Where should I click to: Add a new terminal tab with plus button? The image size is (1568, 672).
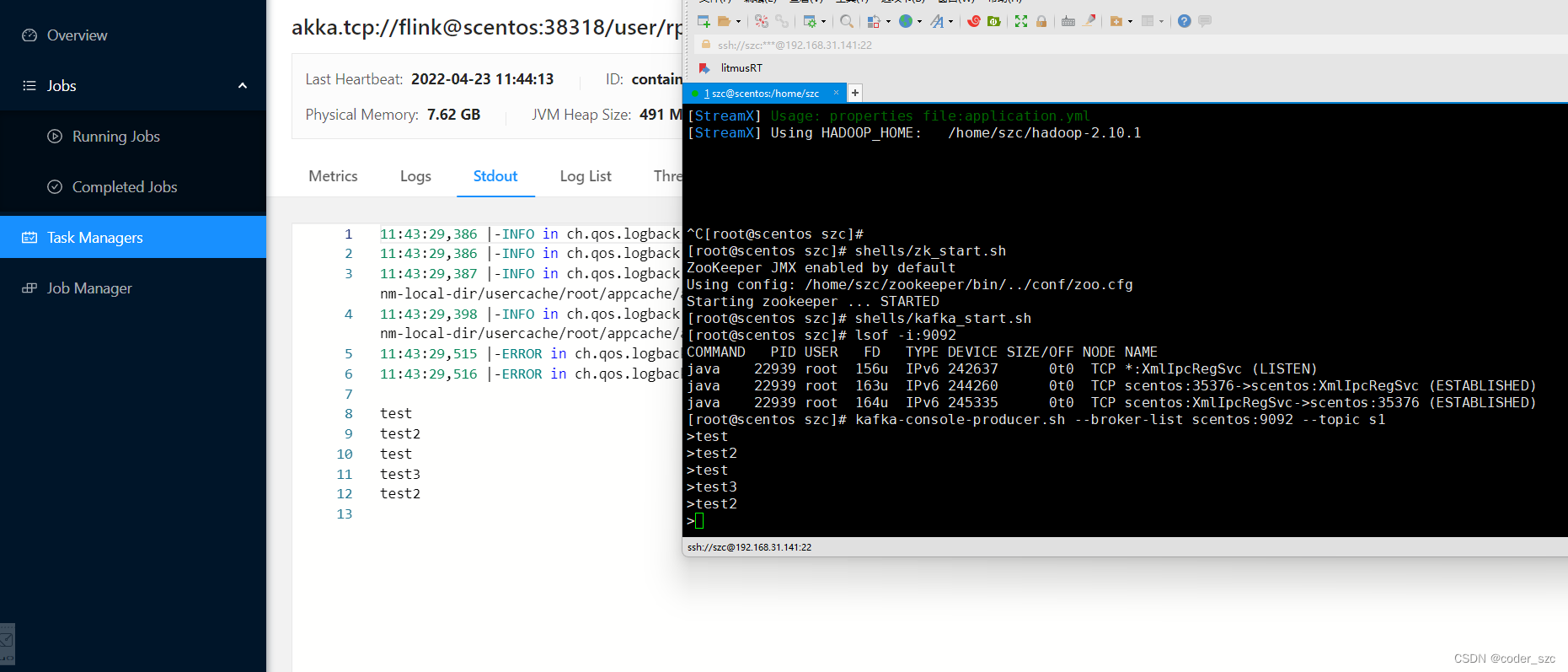point(854,93)
